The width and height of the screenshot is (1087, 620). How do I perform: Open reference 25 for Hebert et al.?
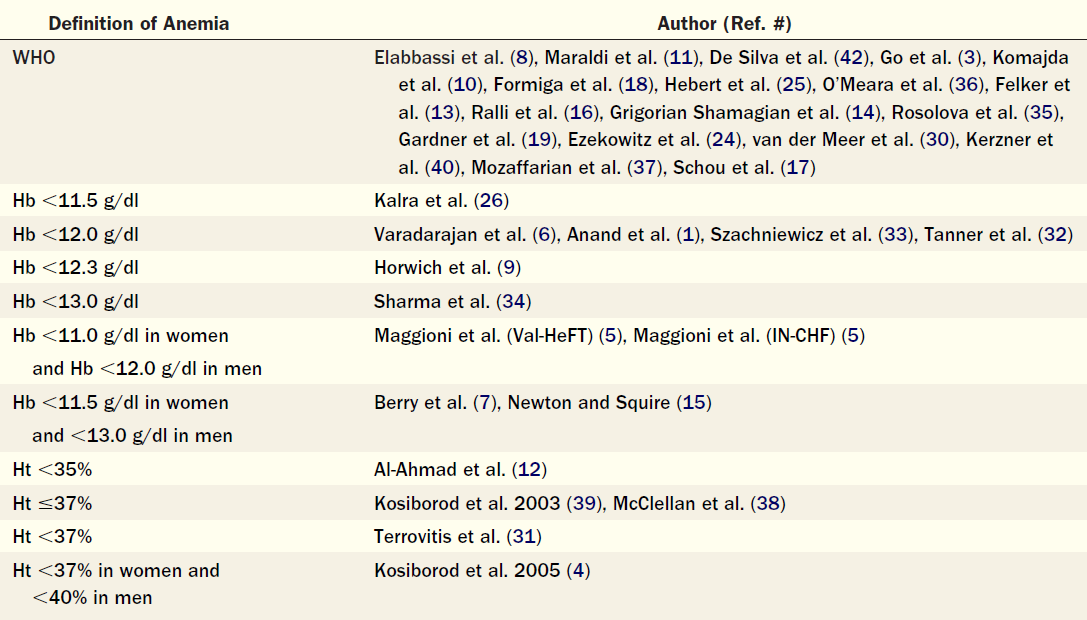pos(794,85)
